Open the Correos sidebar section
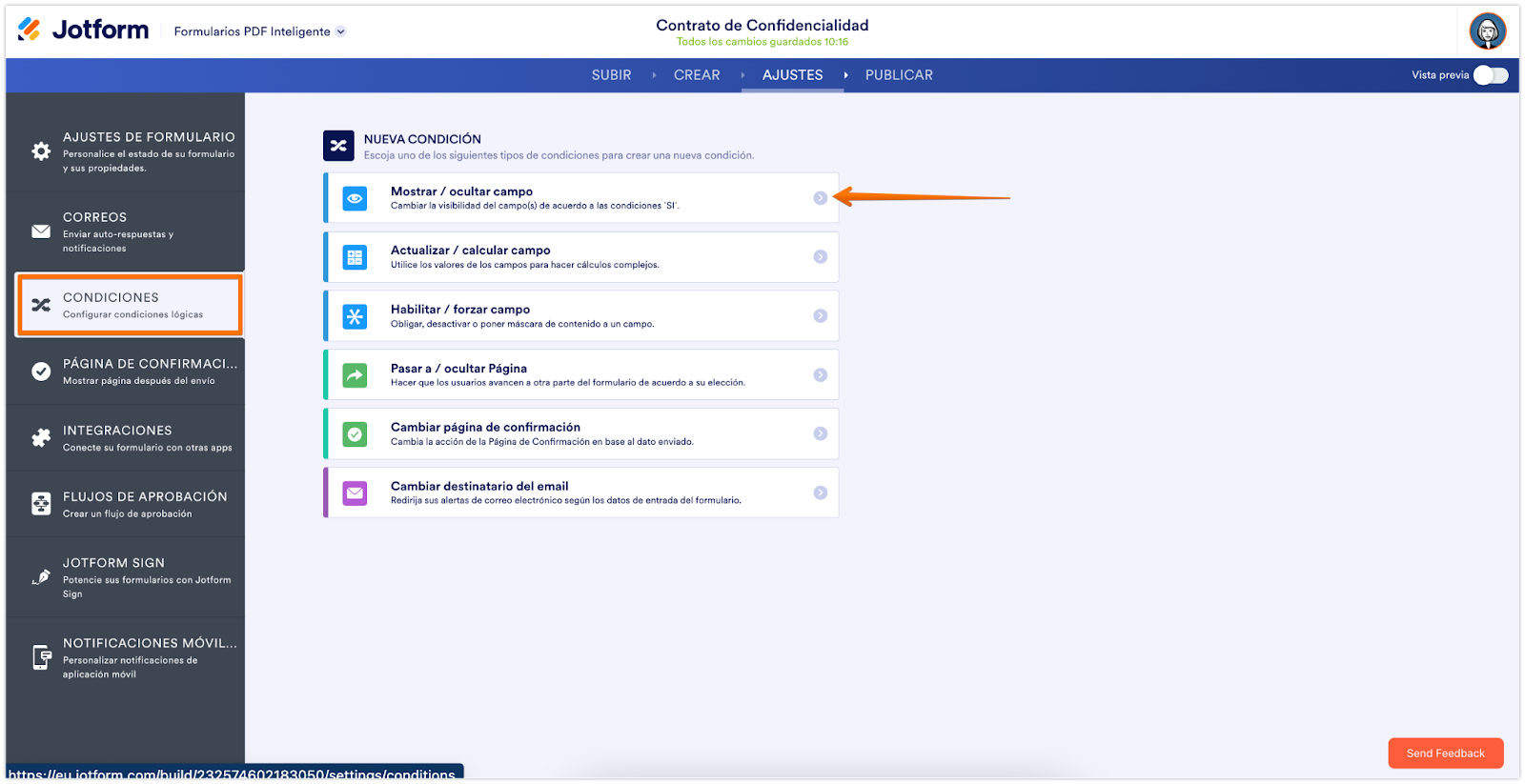The width and height of the screenshot is (1525, 784). coord(126,231)
